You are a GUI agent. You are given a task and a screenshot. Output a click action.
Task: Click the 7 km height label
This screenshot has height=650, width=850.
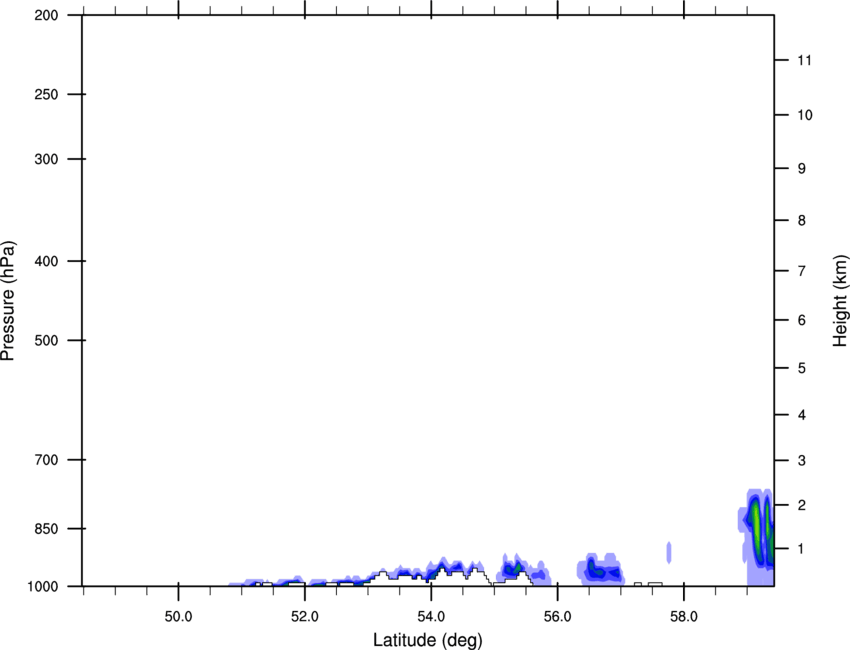pyautogui.click(x=802, y=271)
